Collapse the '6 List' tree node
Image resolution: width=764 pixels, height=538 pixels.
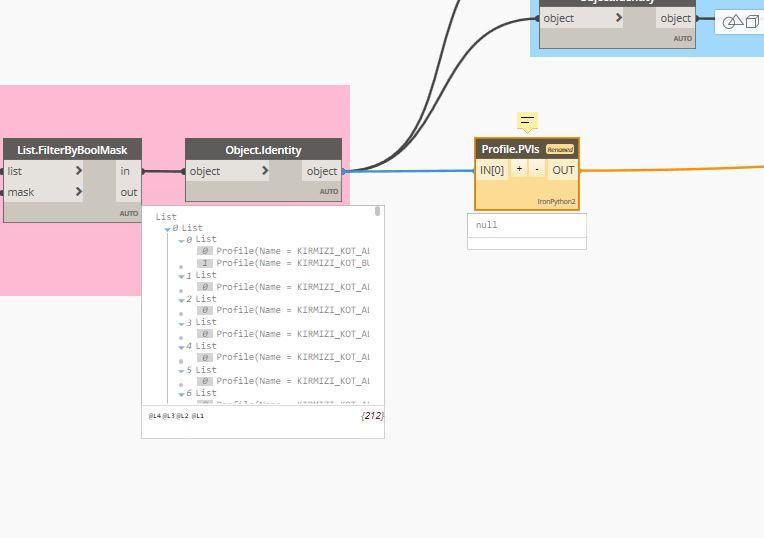181,394
